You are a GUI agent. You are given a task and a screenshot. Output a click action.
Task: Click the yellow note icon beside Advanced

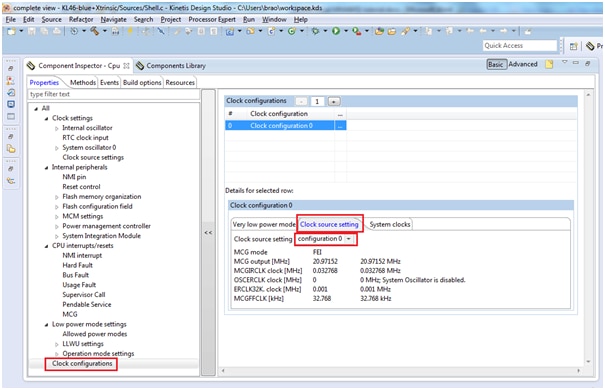point(549,64)
